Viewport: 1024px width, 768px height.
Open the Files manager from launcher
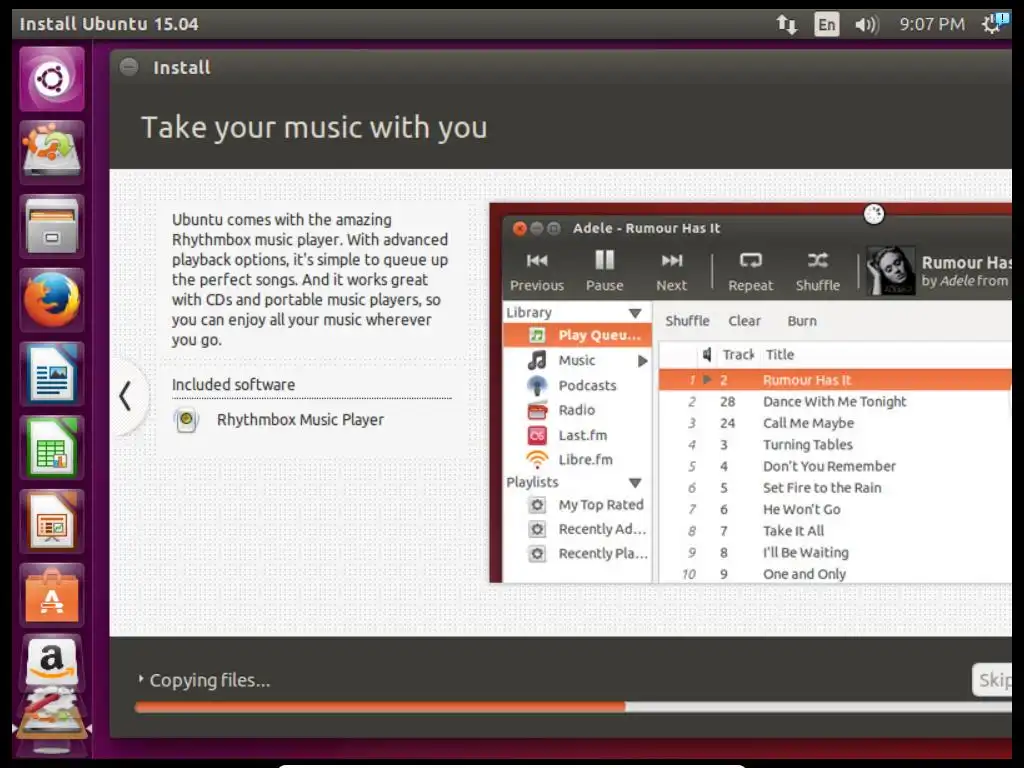(52, 226)
